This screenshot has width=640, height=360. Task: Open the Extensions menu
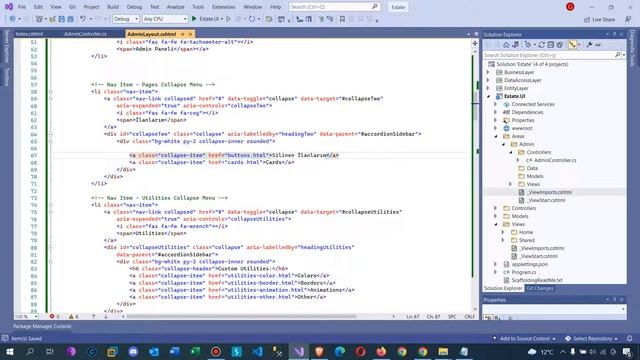tap(224, 7)
